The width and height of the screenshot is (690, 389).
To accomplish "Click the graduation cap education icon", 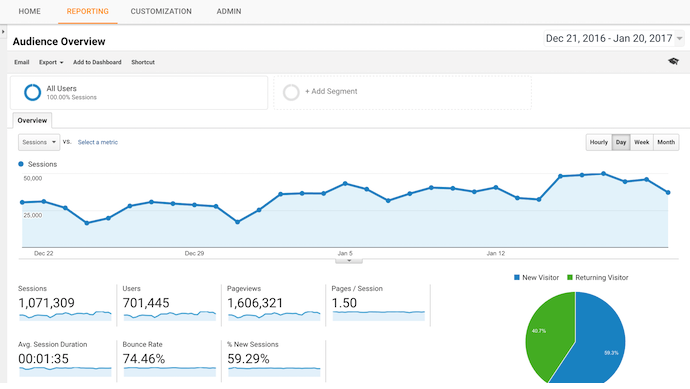I will [673, 61].
